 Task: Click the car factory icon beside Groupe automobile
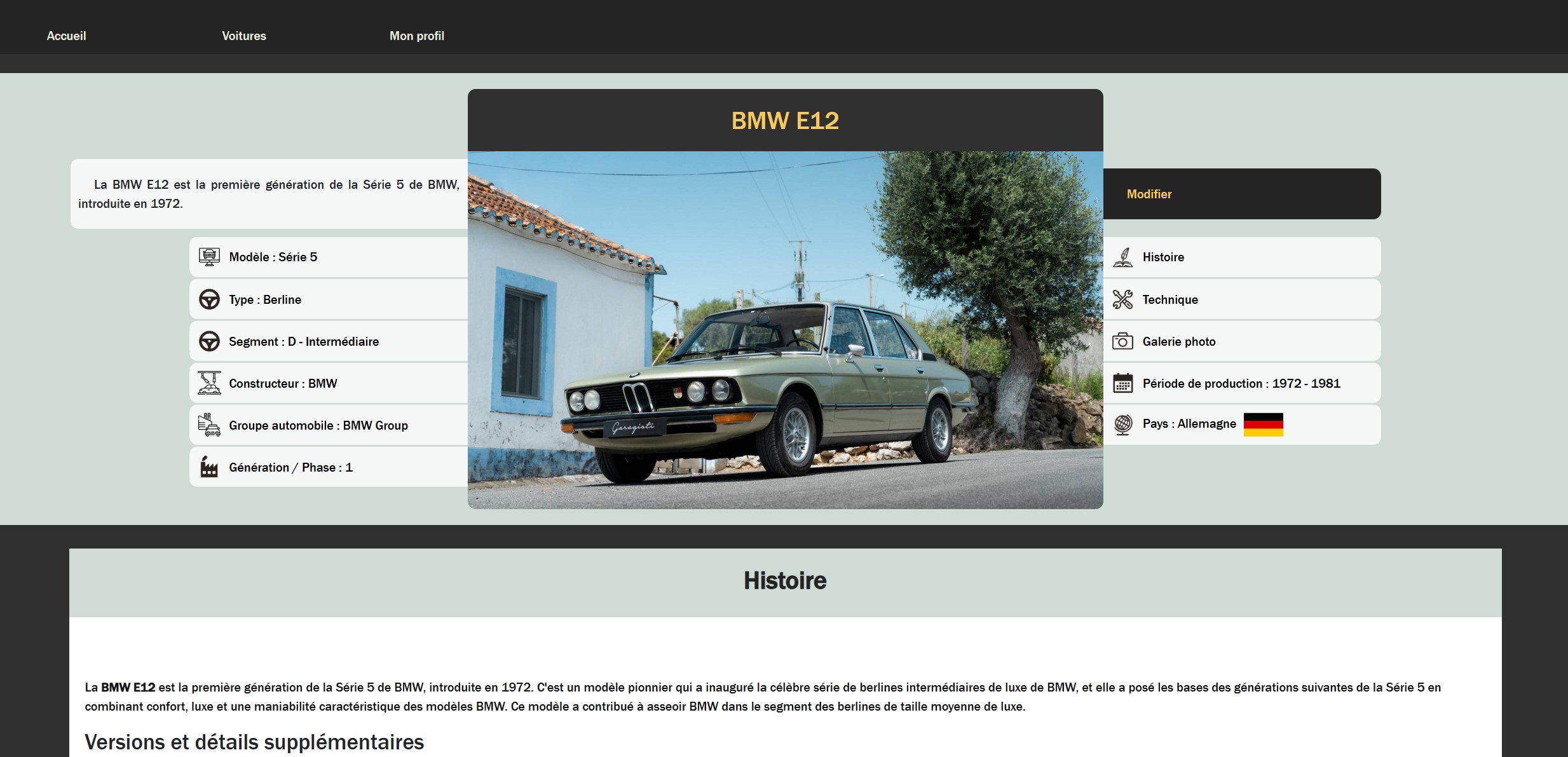209,425
